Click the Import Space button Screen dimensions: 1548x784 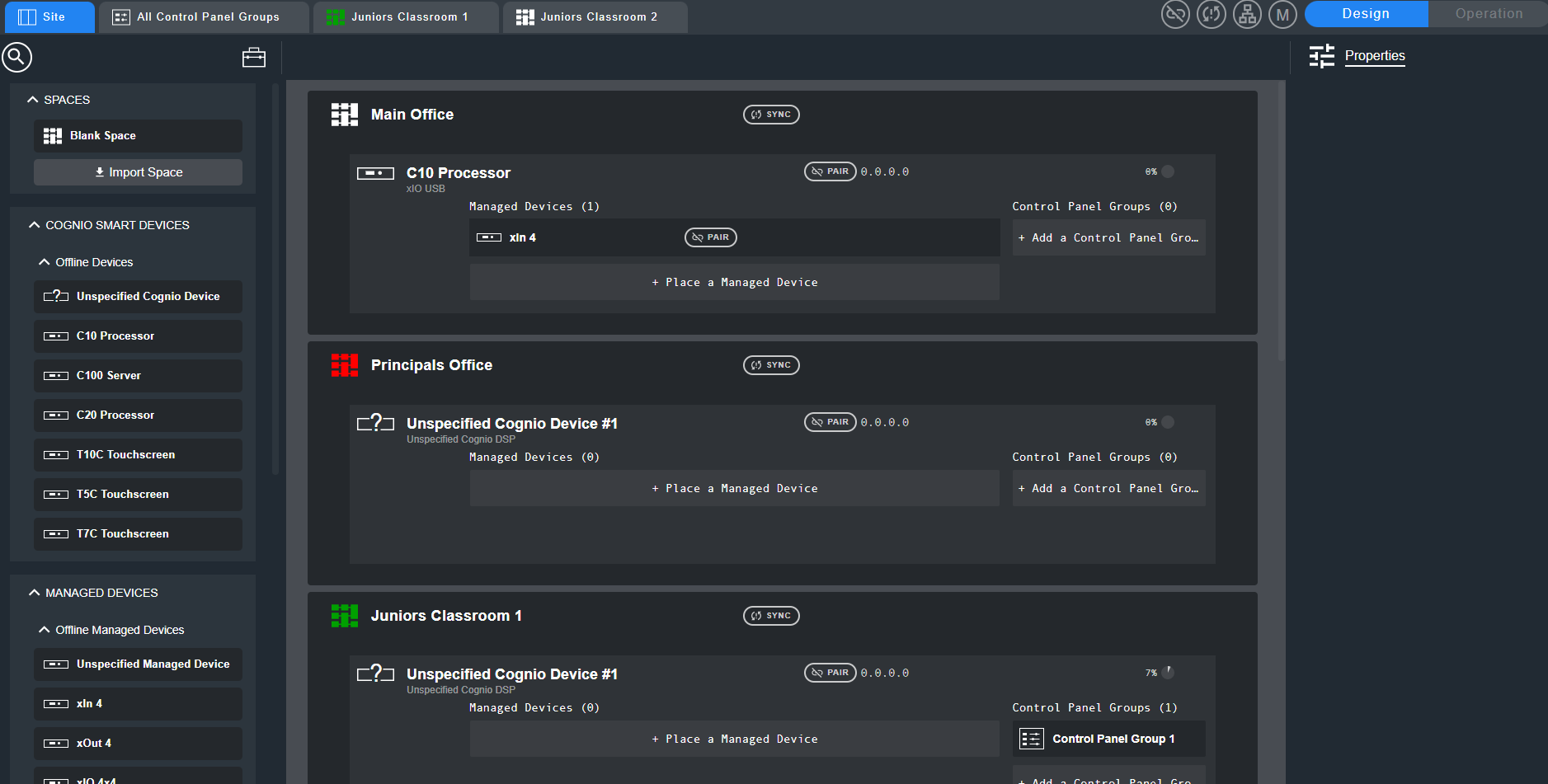point(138,172)
